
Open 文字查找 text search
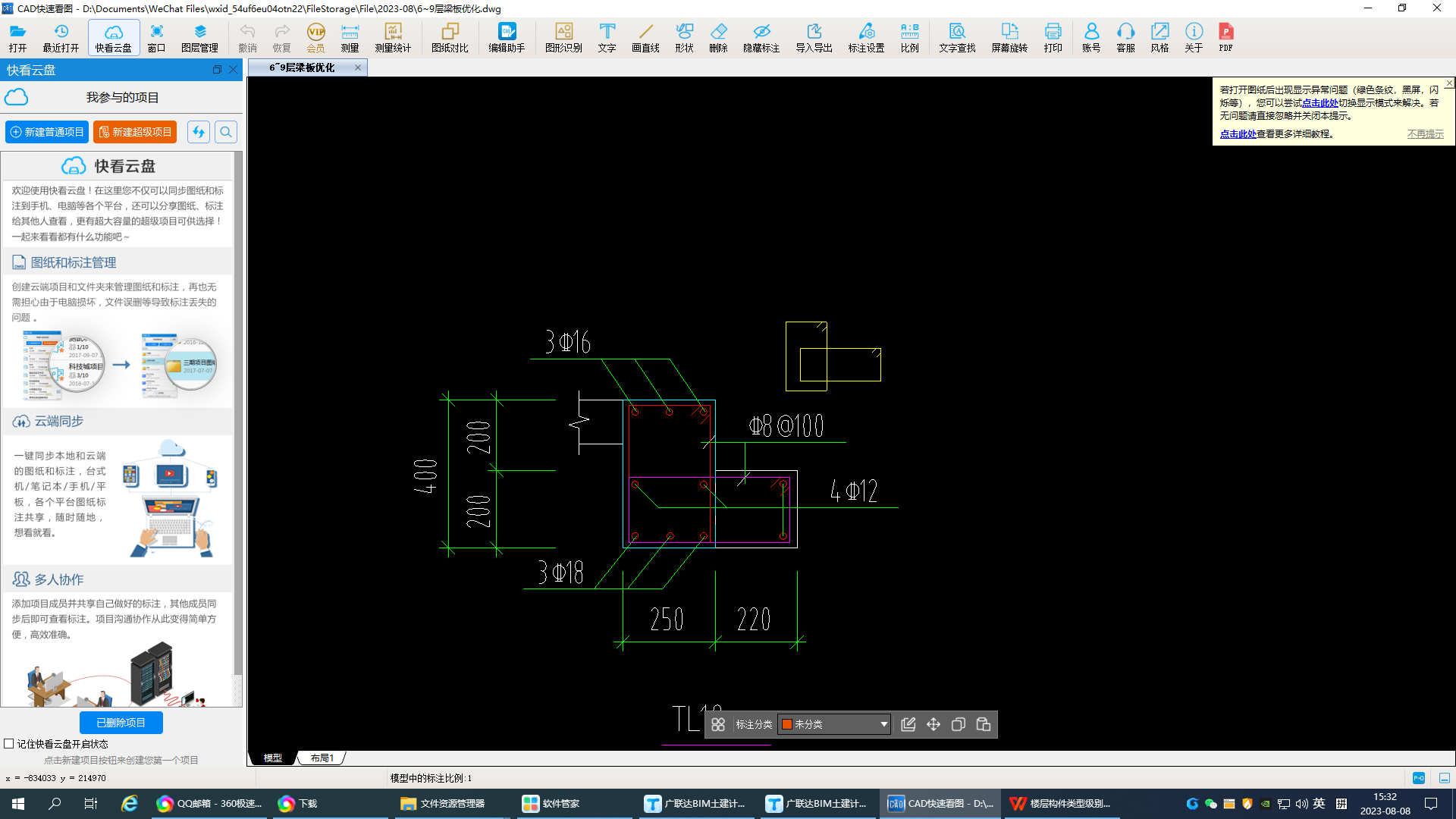pos(957,37)
